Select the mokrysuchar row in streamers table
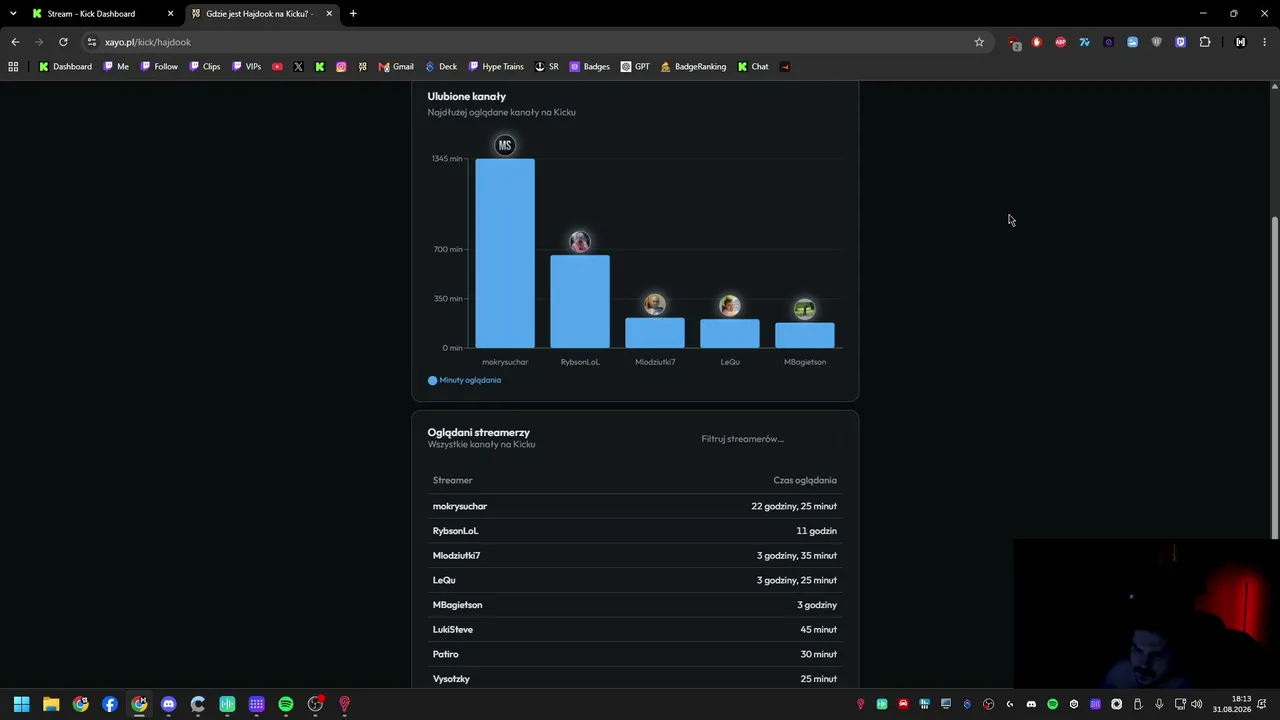Screen dimensions: 1280x720 [x=635, y=506]
